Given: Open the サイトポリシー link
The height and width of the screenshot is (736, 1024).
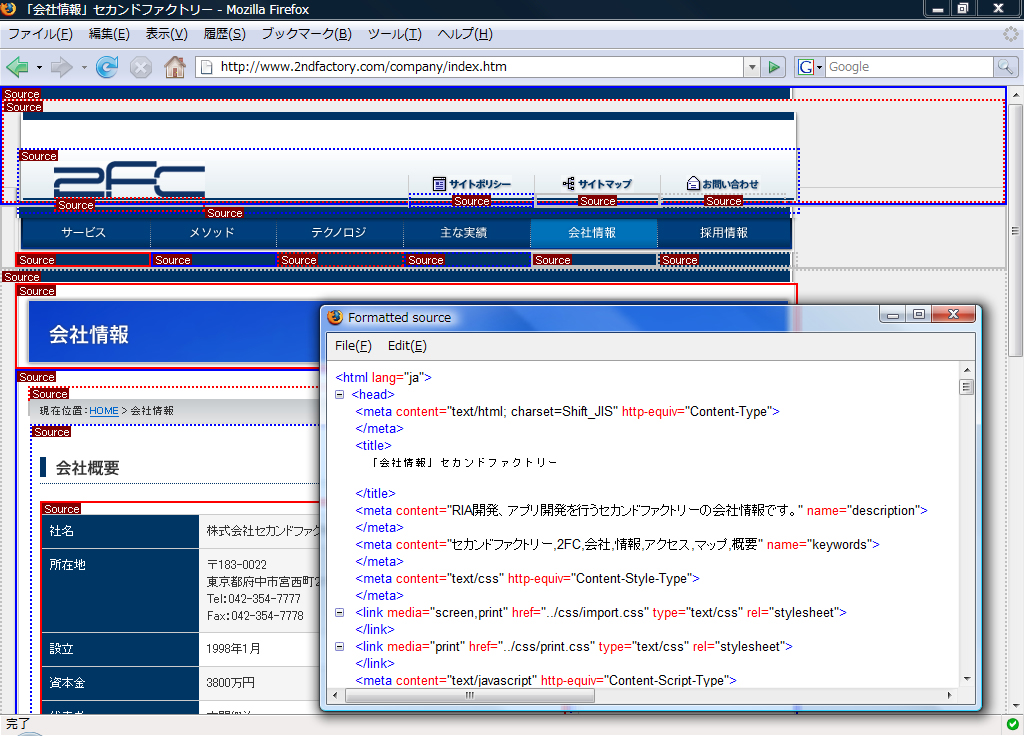Looking at the screenshot, I should tap(472, 184).
